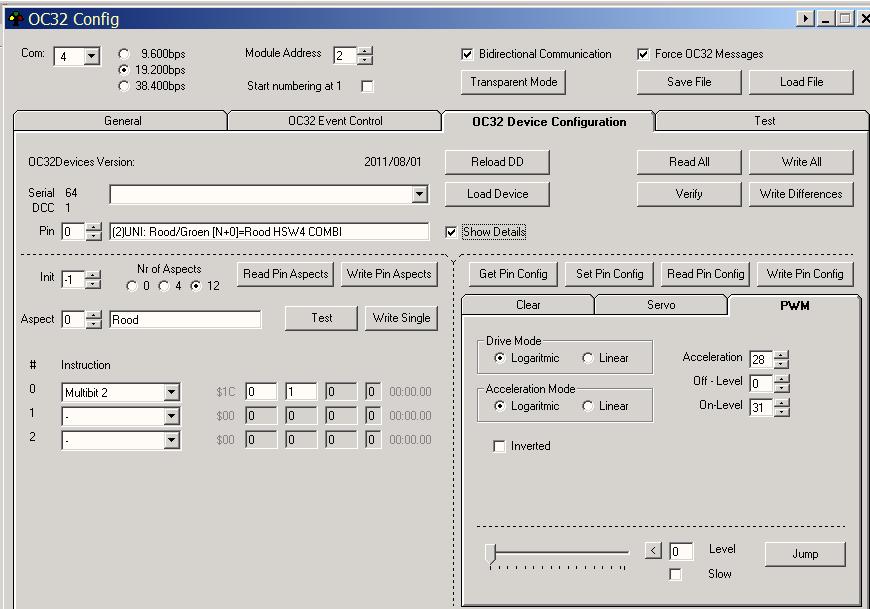Enable the Inverted checkbox
870x609 pixels.
pyautogui.click(x=499, y=446)
